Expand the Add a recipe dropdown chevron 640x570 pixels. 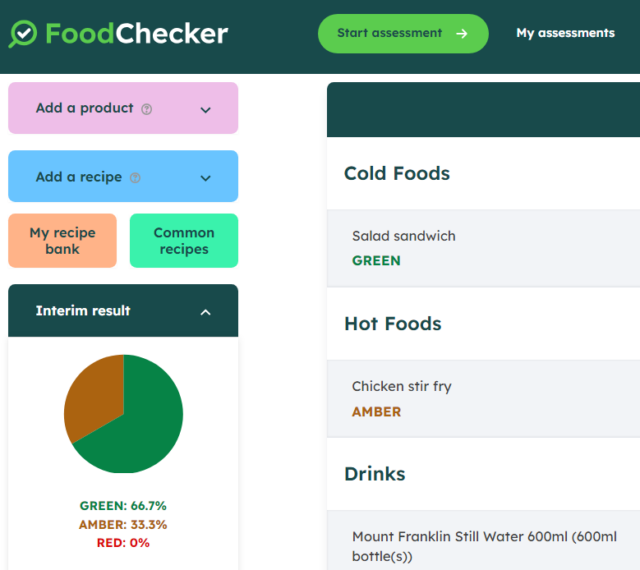[x=205, y=178]
